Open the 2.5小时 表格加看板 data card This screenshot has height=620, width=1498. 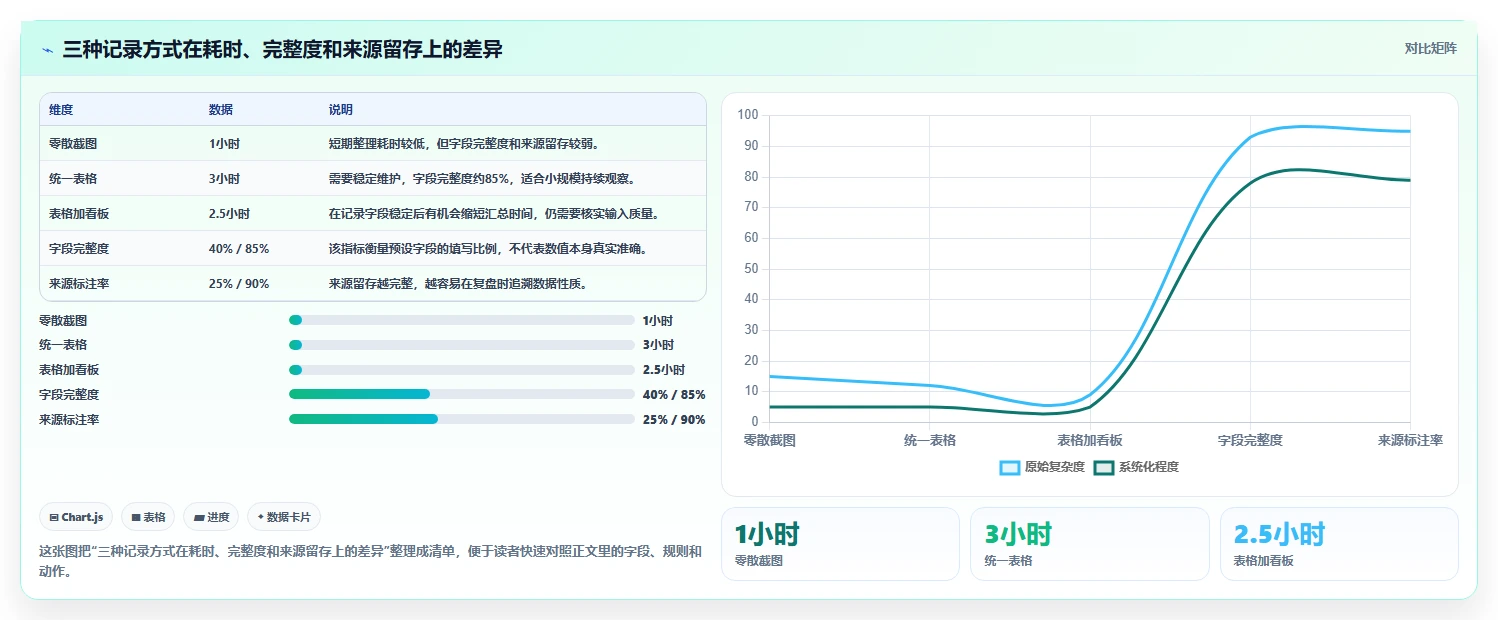tap(1339, 544)
